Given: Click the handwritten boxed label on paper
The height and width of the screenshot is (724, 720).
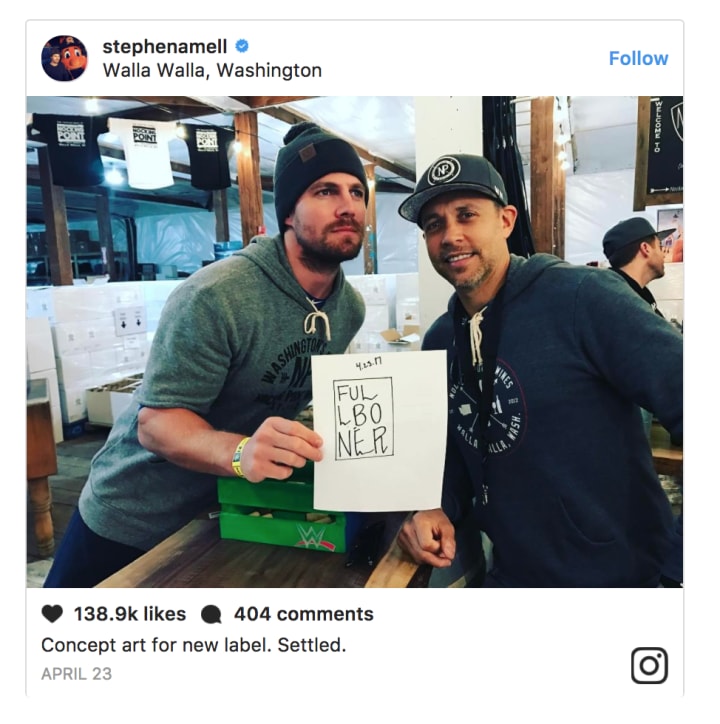Looking at the screenshot, I should coord(363,419).
